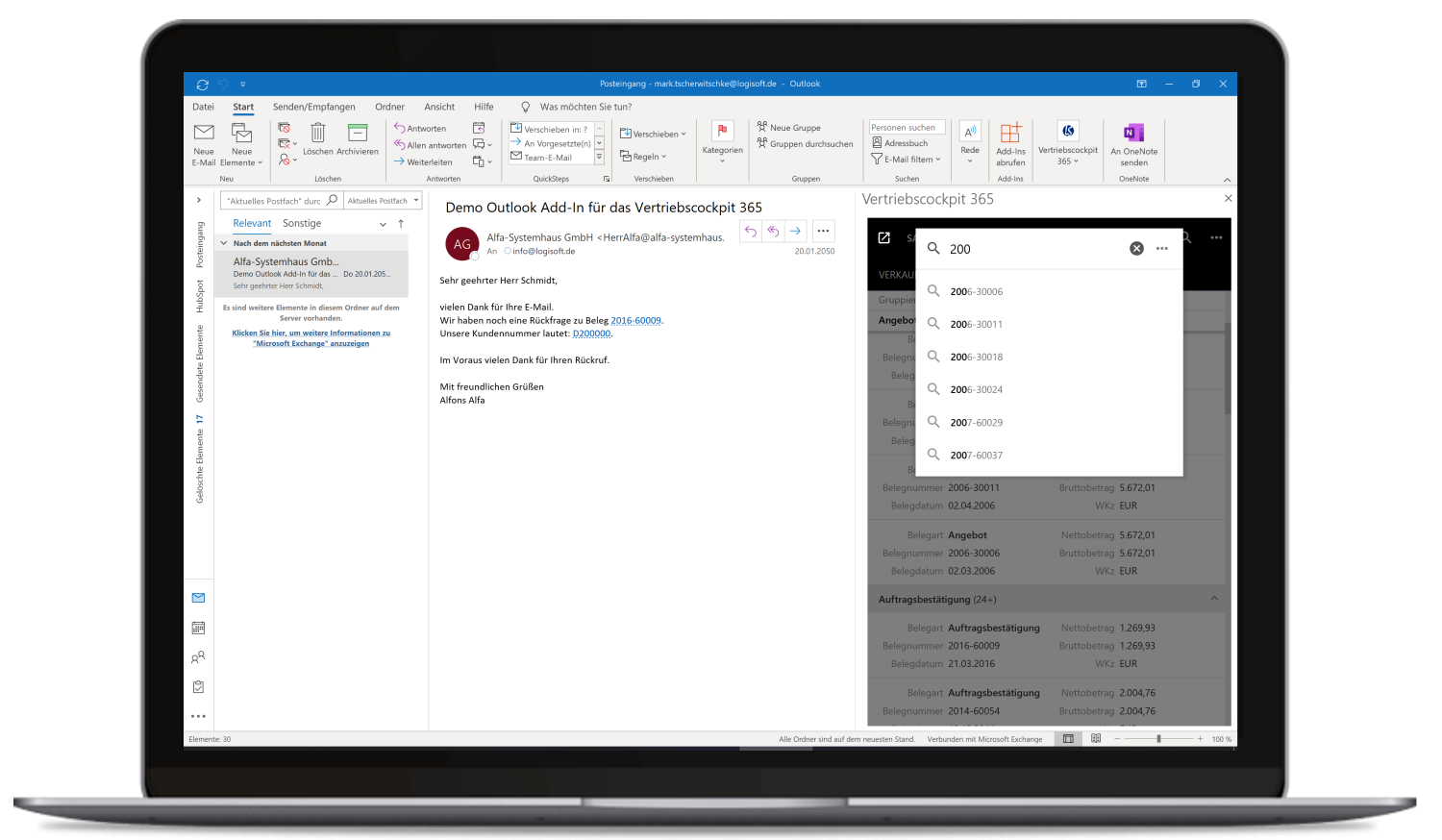Switch to the Relevant inbox tab
The image size is (1442, 840).
pos(252,223)
